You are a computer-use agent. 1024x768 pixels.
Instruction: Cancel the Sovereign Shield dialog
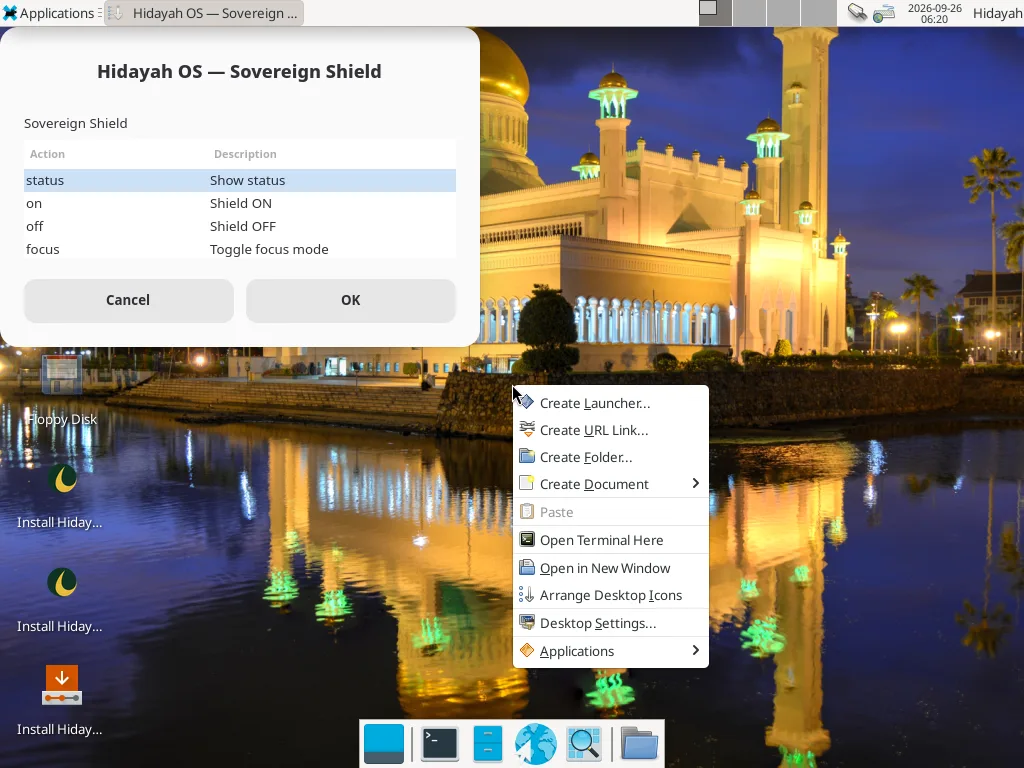pyautogui.click(x=129, y=300)
